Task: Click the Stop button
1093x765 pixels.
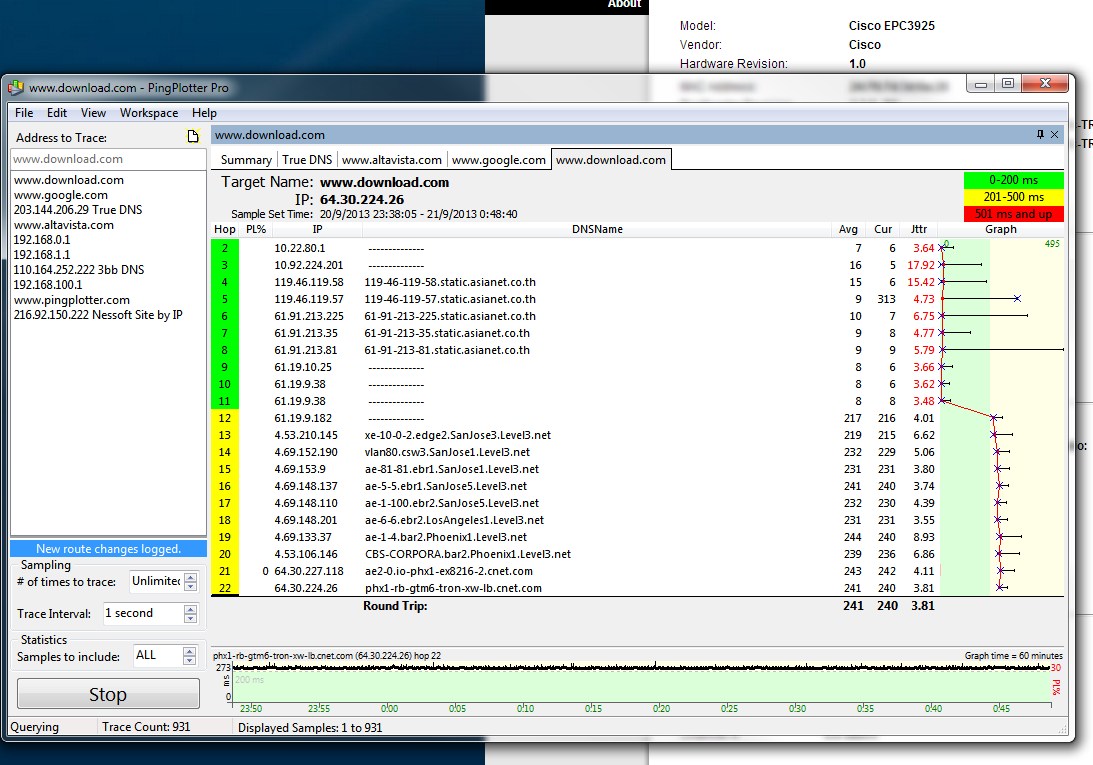Action: (x=108, y=695)
